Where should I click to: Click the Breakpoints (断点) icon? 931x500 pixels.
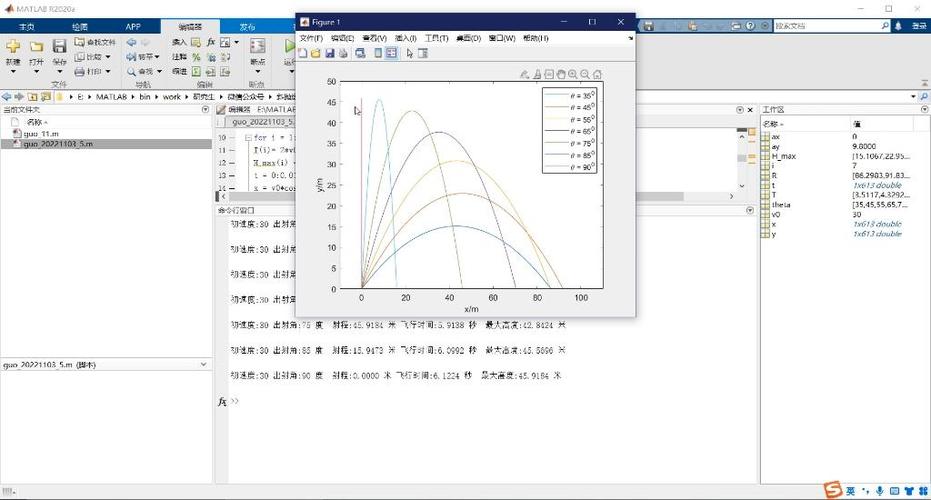(258, 46)
